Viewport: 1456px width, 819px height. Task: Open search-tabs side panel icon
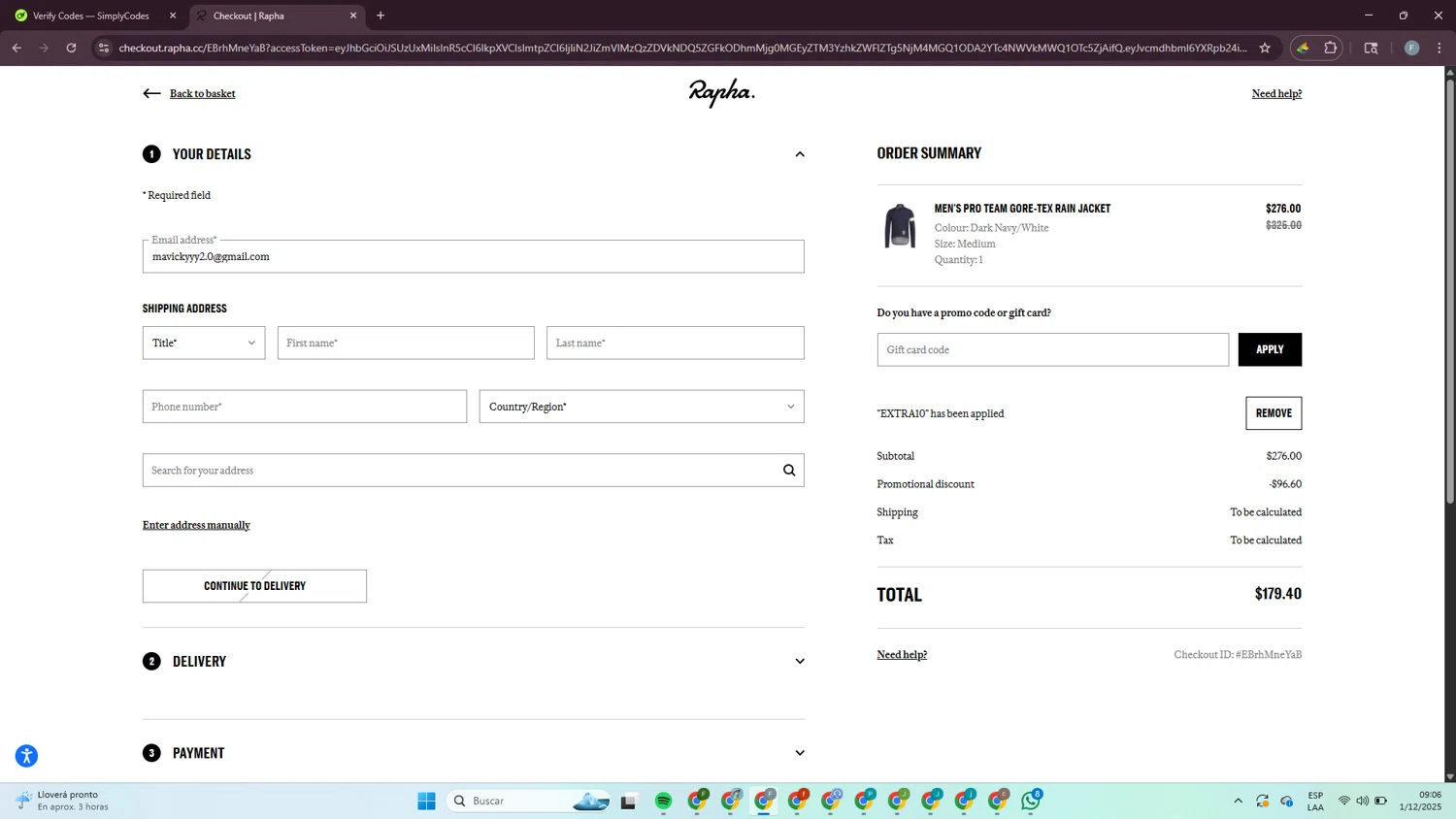(1371, 48)
